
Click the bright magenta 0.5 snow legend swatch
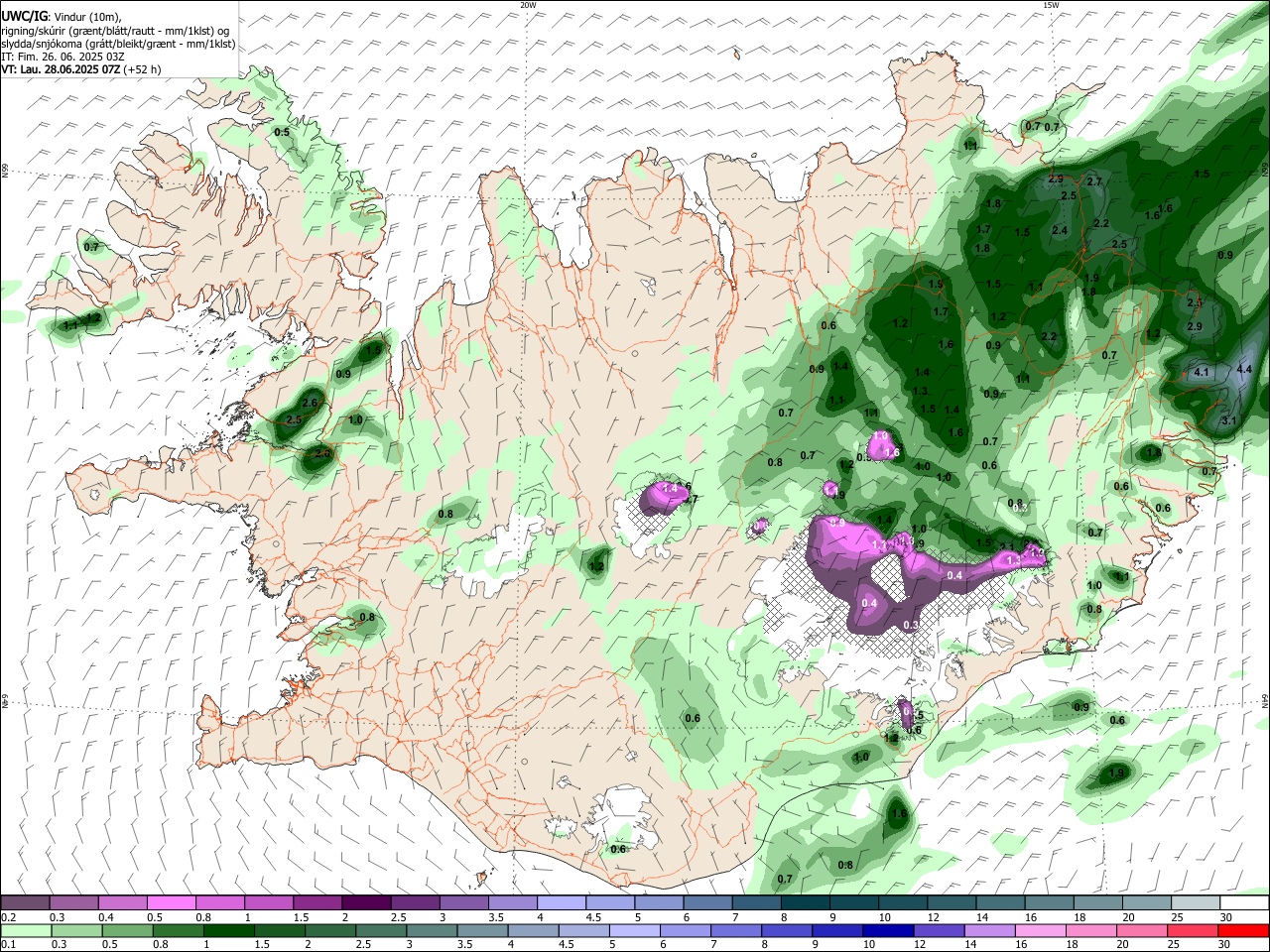tap(171, 903)
